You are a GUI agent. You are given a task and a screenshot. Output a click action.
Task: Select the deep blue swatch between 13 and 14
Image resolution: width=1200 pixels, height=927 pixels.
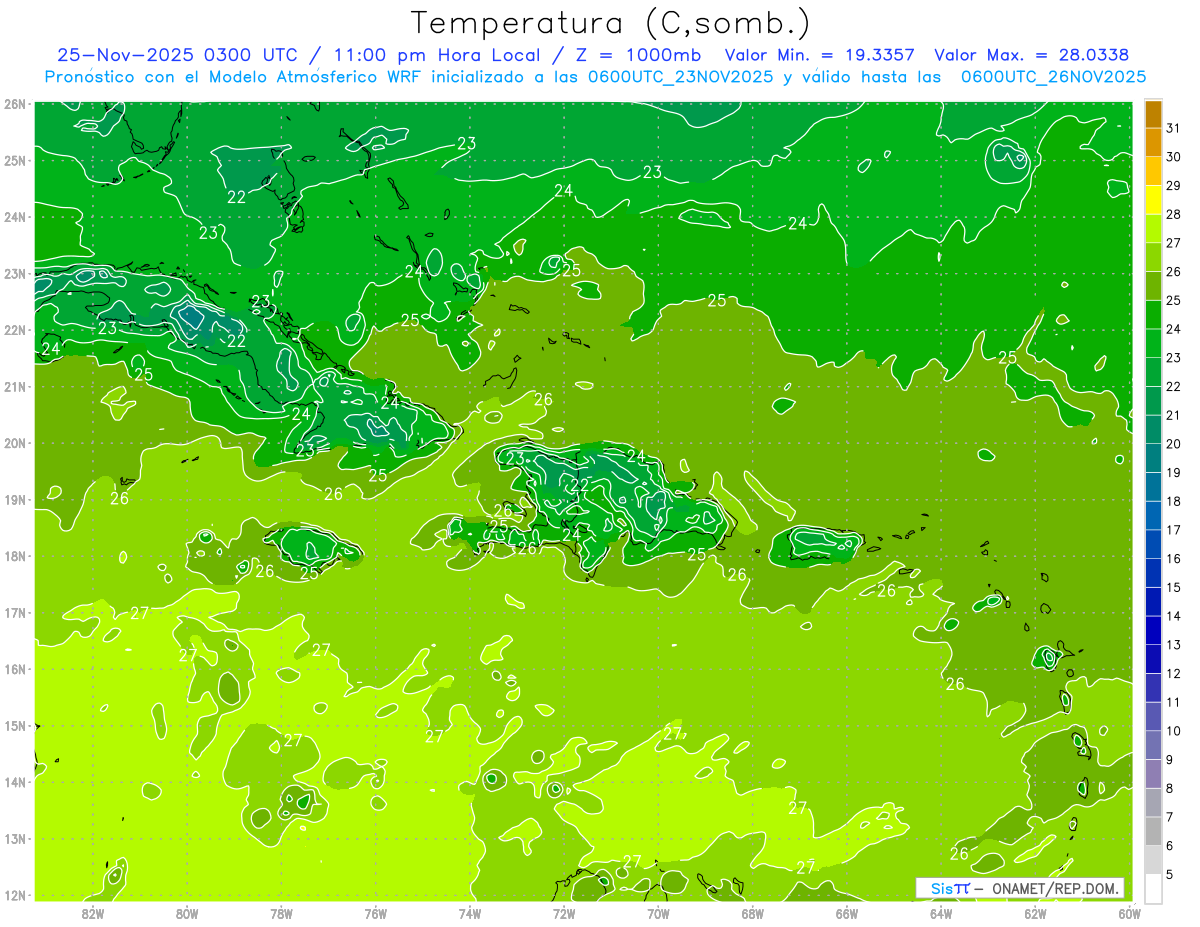pyautogui.click(x=1153, y=630)
